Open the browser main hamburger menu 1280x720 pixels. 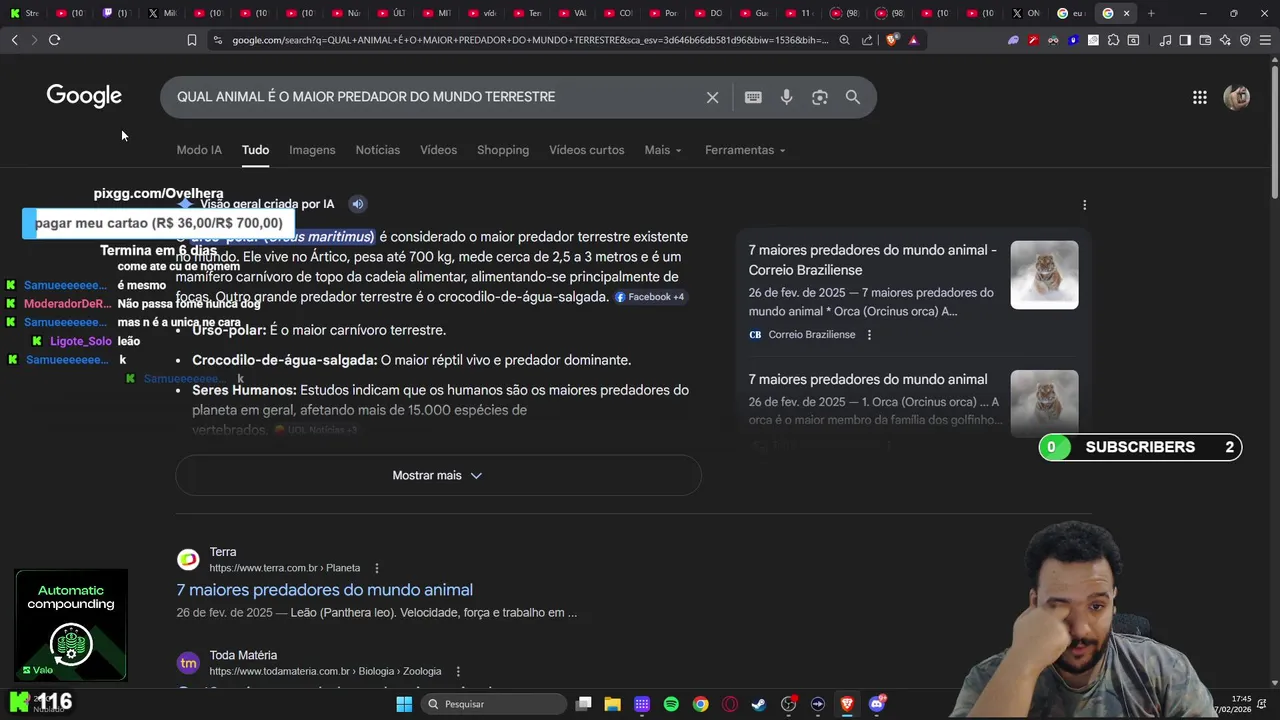1265,40
